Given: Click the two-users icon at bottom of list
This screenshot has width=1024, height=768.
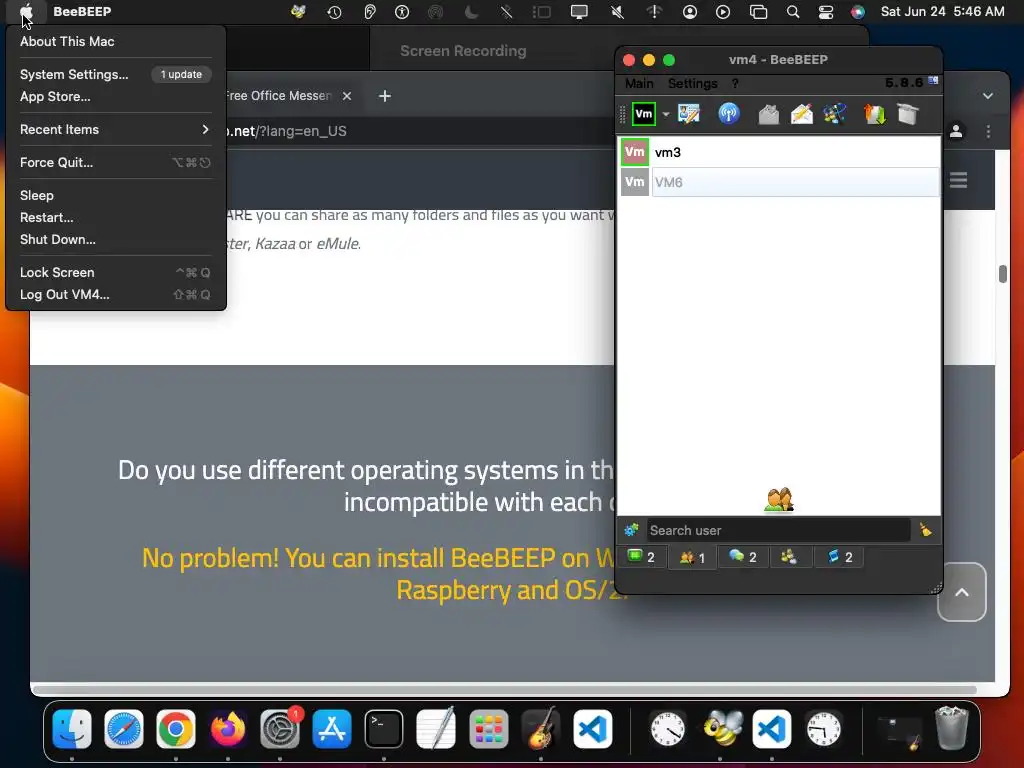Looking at the screenshot, I should (x=778, y=500).
